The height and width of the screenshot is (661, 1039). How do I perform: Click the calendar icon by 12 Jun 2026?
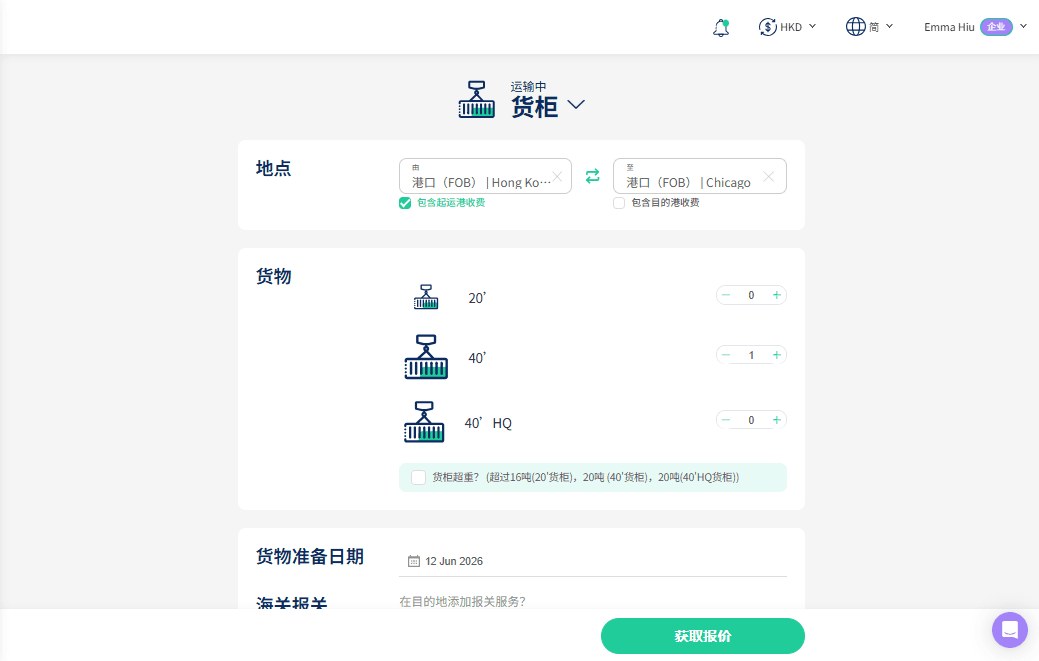coord(413,561)
